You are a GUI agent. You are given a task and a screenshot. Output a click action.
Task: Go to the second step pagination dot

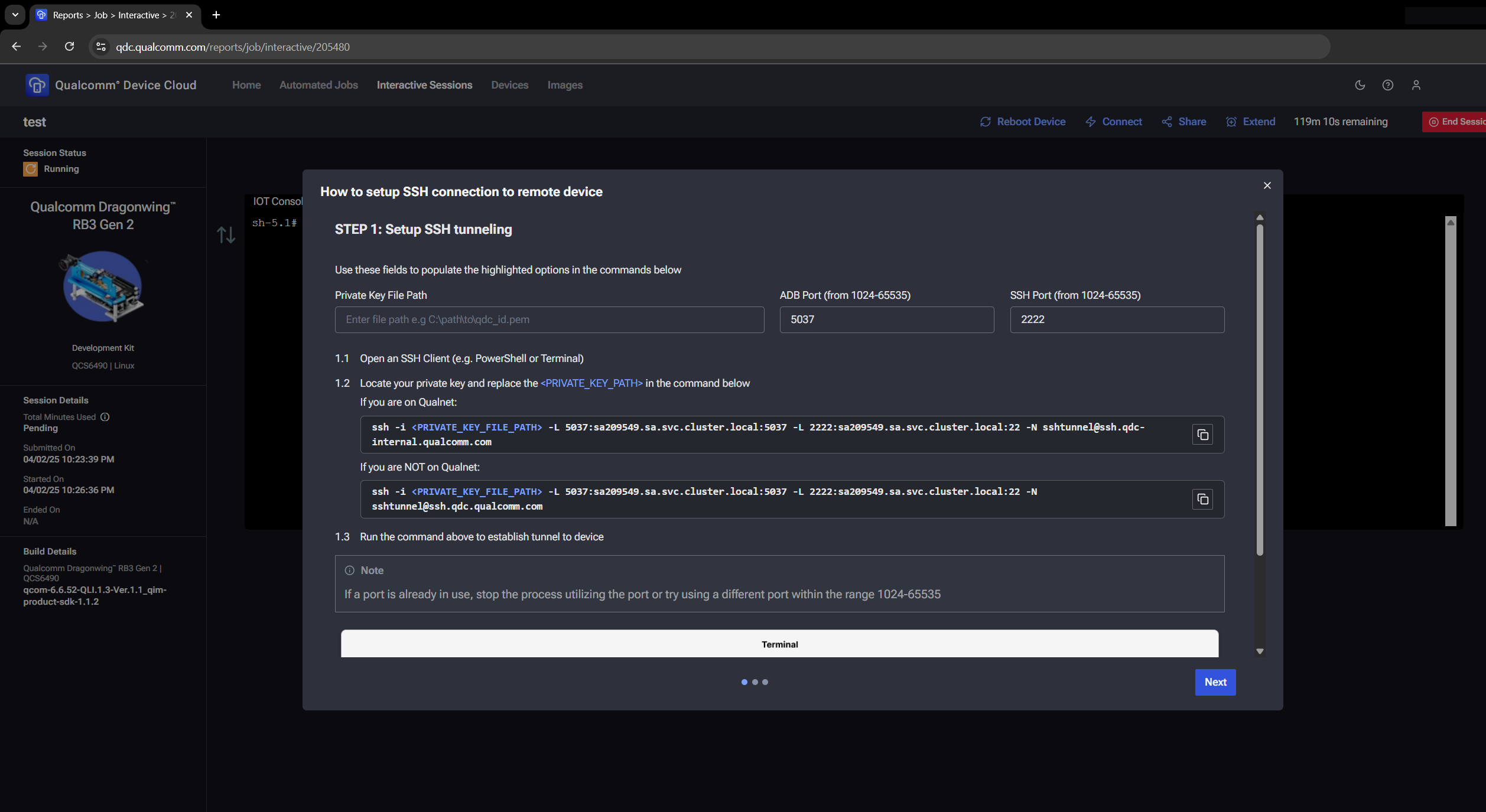pyautogui.click(x=755, y=682)
